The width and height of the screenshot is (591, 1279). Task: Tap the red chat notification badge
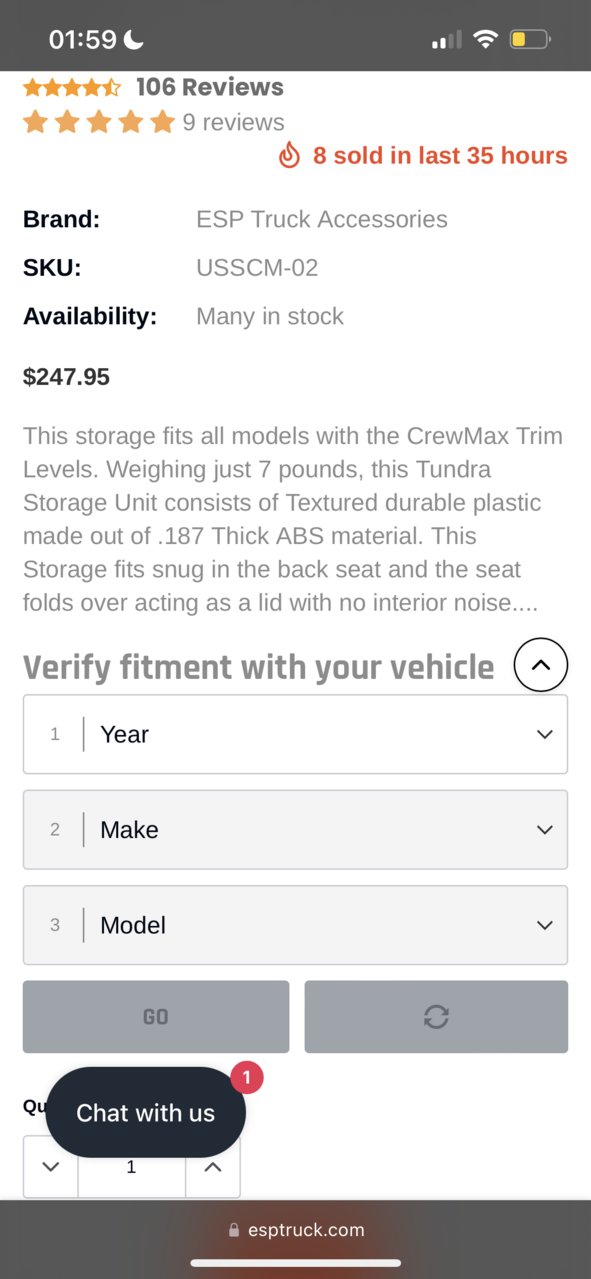click(246, 1077)
